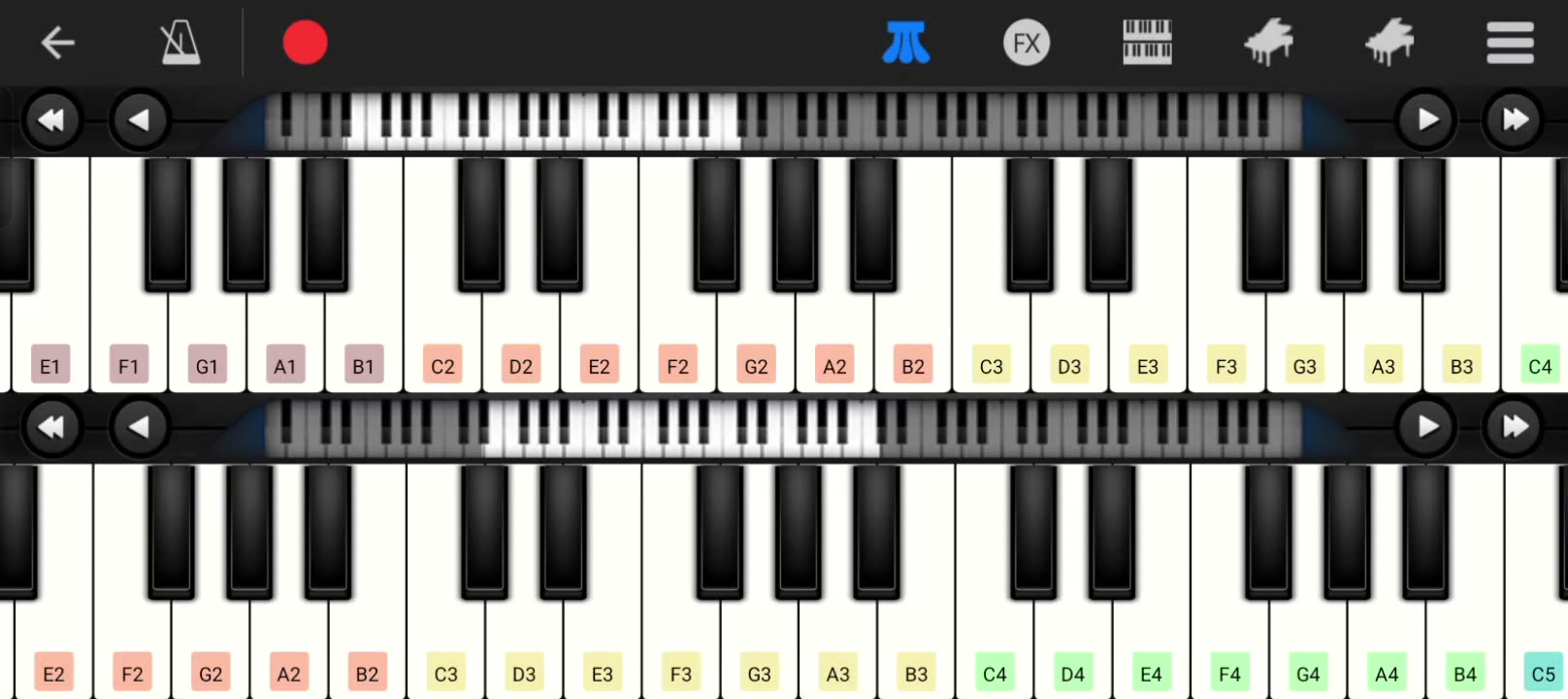
Task: Select the second grand piano instrument icon
Action: click(x=1389, y=43)
